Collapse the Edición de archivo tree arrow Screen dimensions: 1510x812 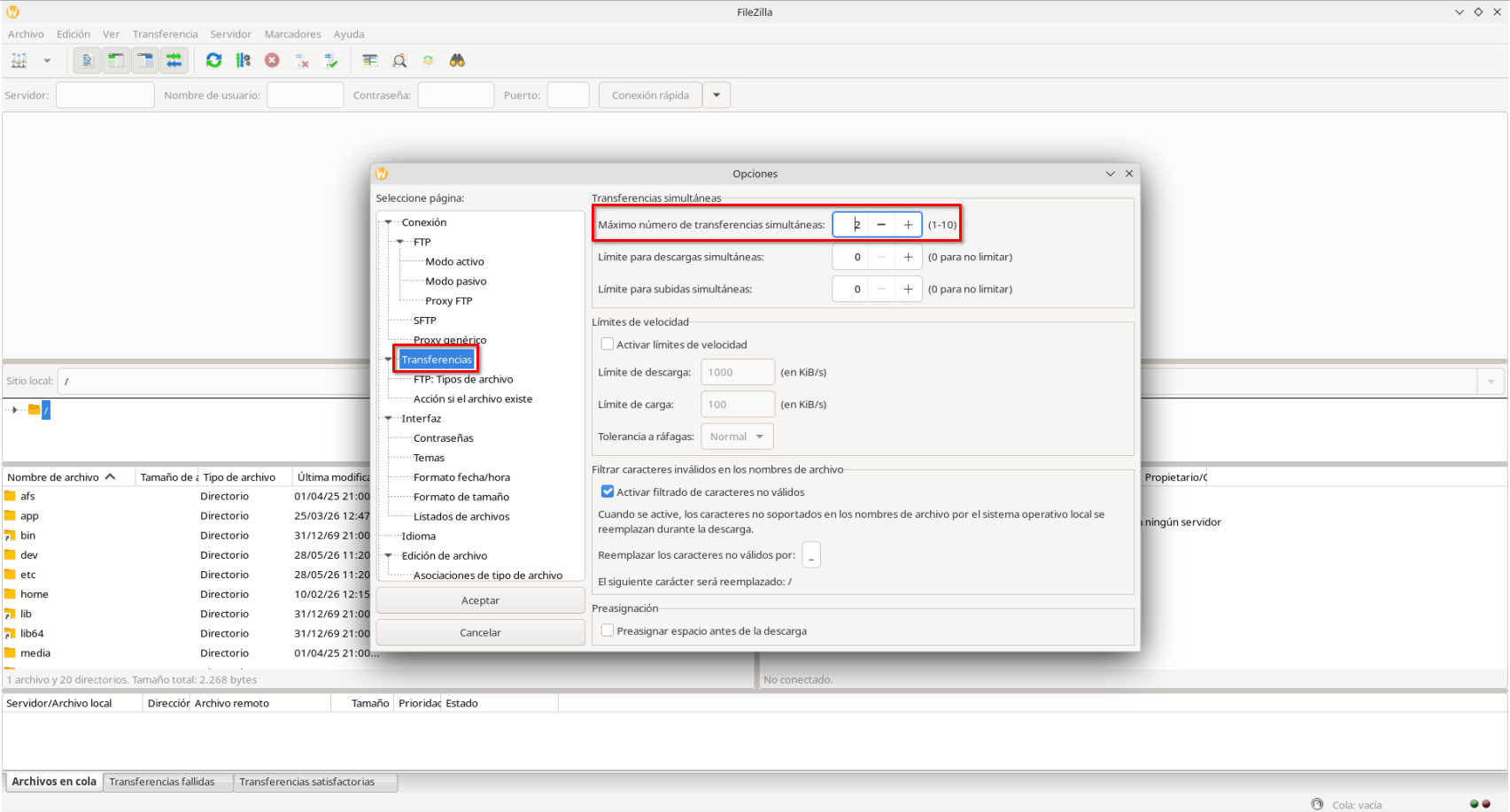(388, 556)
